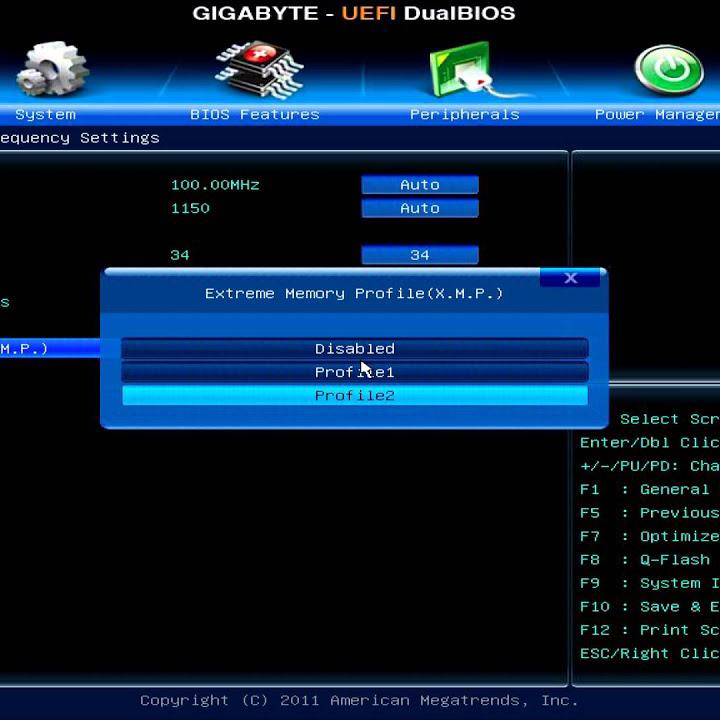
Task: Open BIOS Features via the chip icon
Action: tap(258, 69)
